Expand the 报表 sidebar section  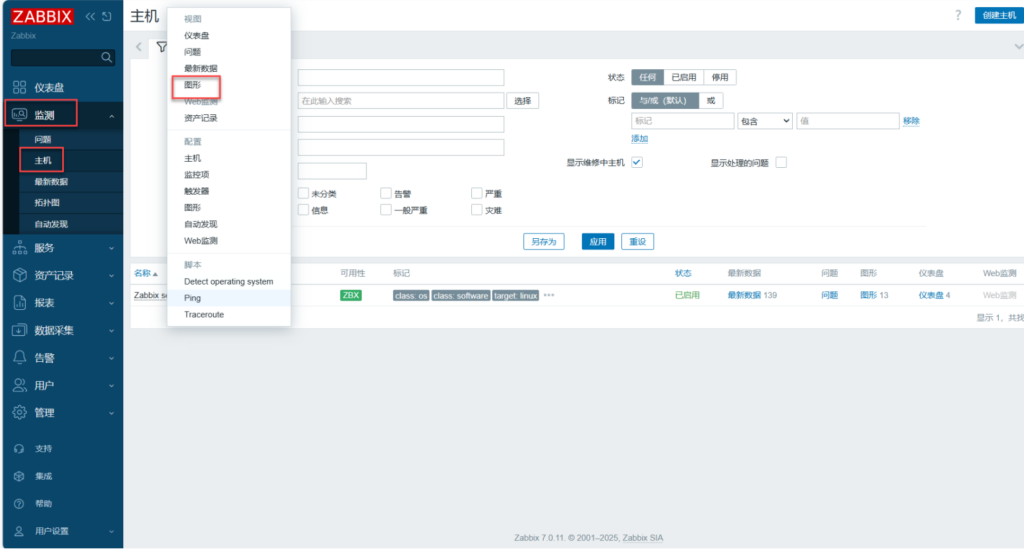pyautogui.click(x=62, y=302)
